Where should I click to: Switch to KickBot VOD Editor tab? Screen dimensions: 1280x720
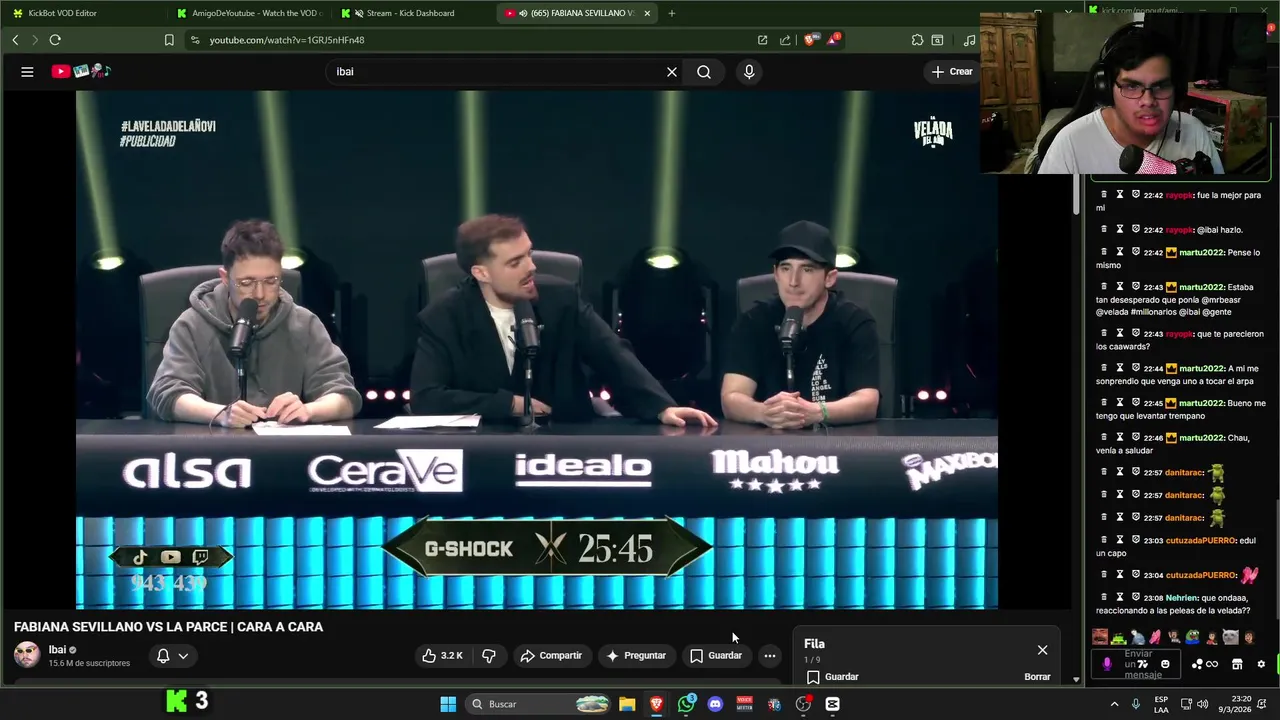[x=82, y=13]
